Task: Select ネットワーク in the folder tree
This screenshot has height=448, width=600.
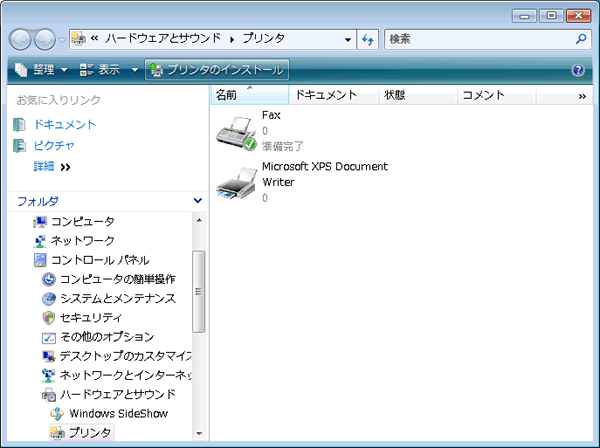Action: (83, 240)
